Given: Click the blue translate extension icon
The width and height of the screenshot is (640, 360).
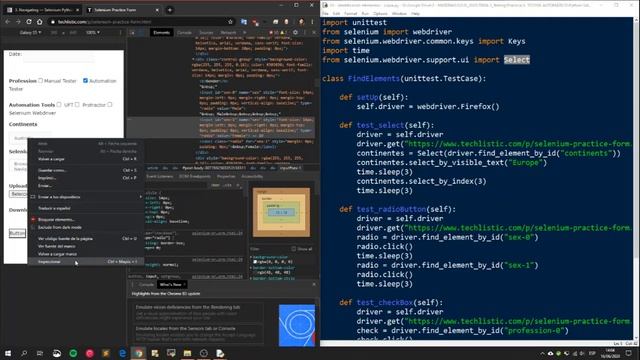Looking at the screenshot, I should (x=244, y=22).
